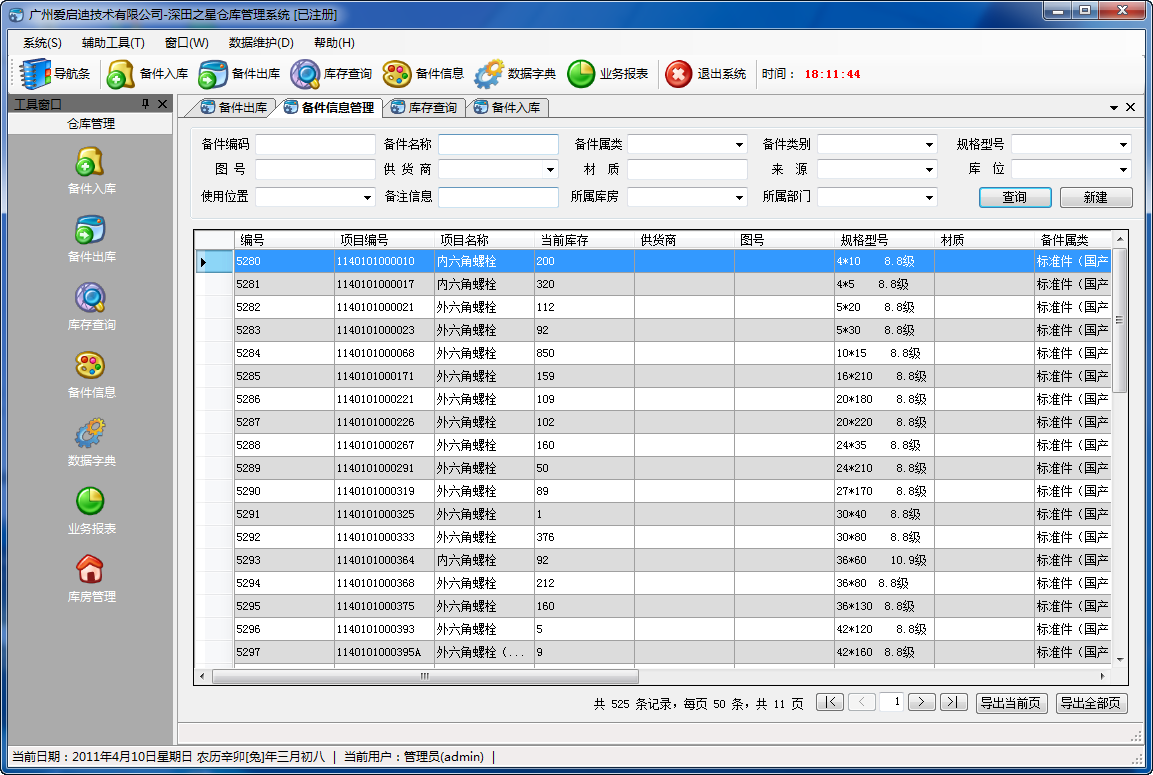Focus the 备件名称 input field

coord(498,145)
